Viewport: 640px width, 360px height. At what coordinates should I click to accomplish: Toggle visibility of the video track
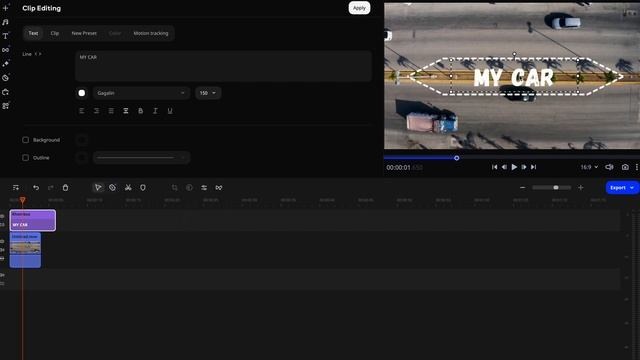(x=2, y=241)
